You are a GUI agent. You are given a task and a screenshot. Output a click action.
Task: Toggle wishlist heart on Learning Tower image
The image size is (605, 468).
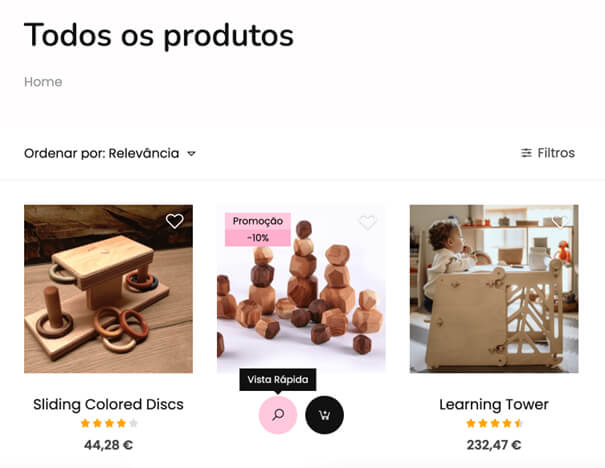click(x=559, y=221)
